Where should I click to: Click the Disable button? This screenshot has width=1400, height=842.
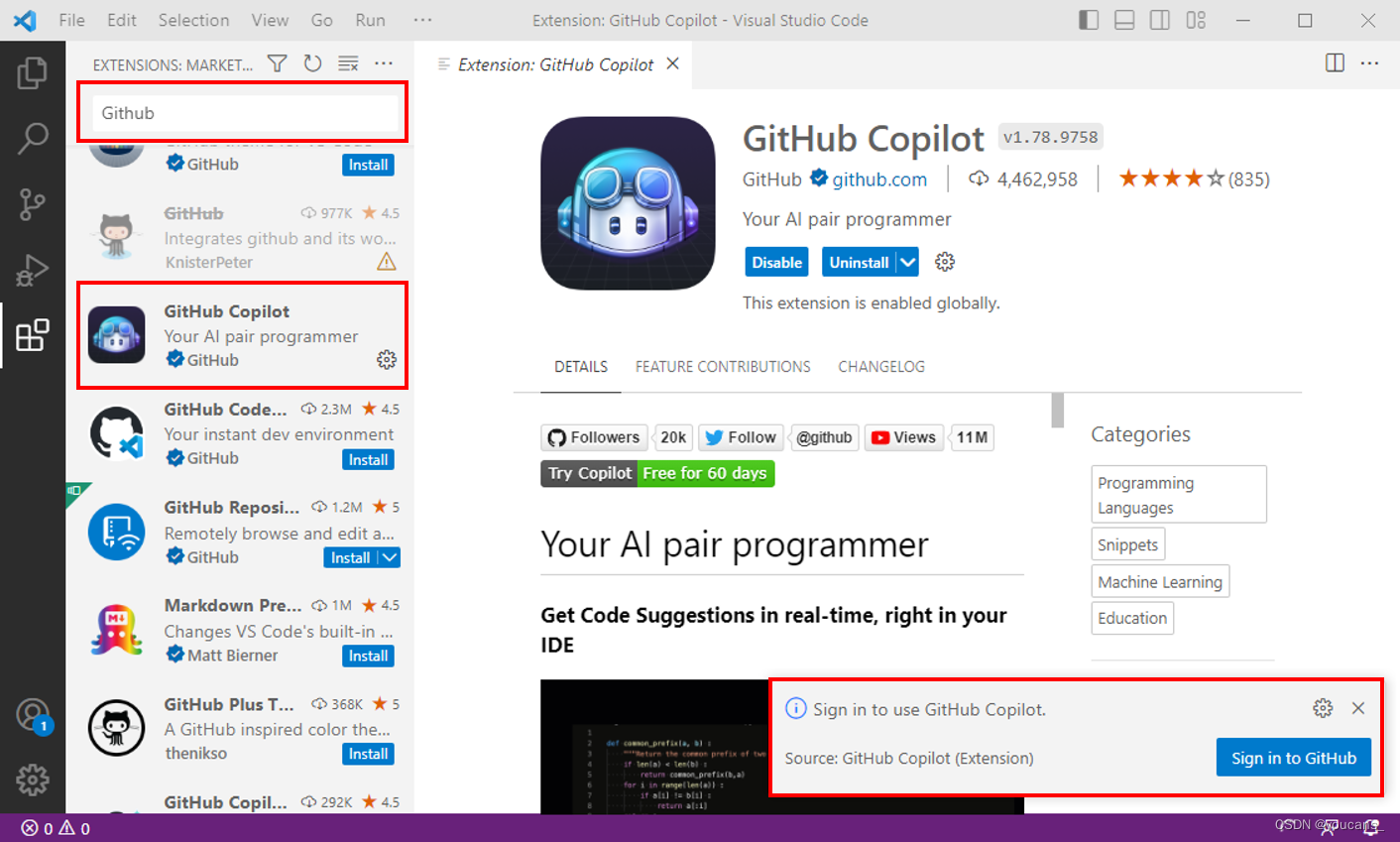click(776, 262)
